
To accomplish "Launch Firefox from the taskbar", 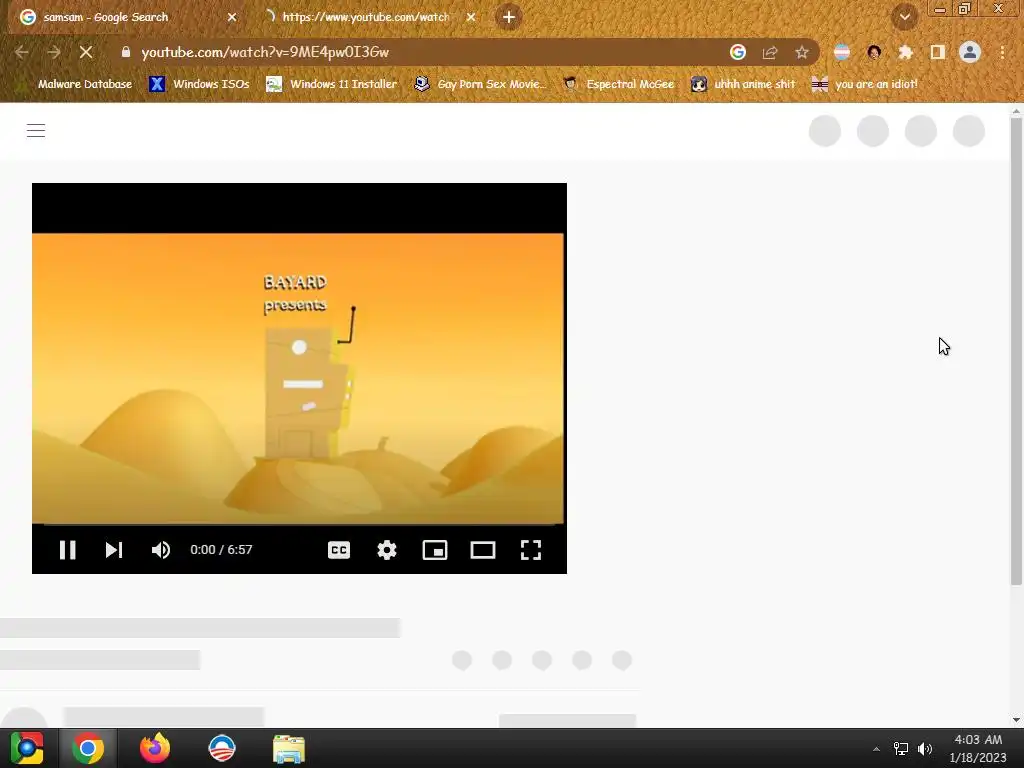I will [155, 748].
